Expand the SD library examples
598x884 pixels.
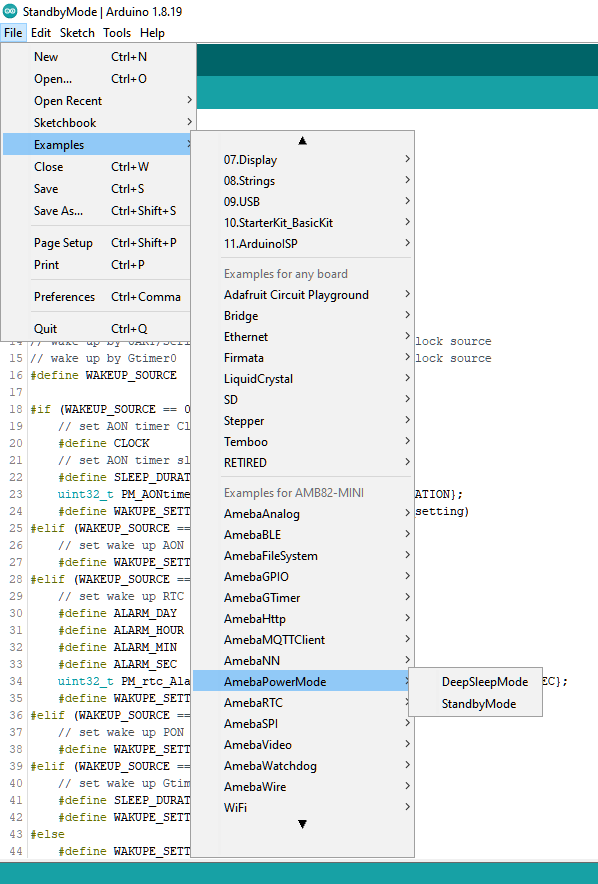pyautogui.click(x=303, y=400)
